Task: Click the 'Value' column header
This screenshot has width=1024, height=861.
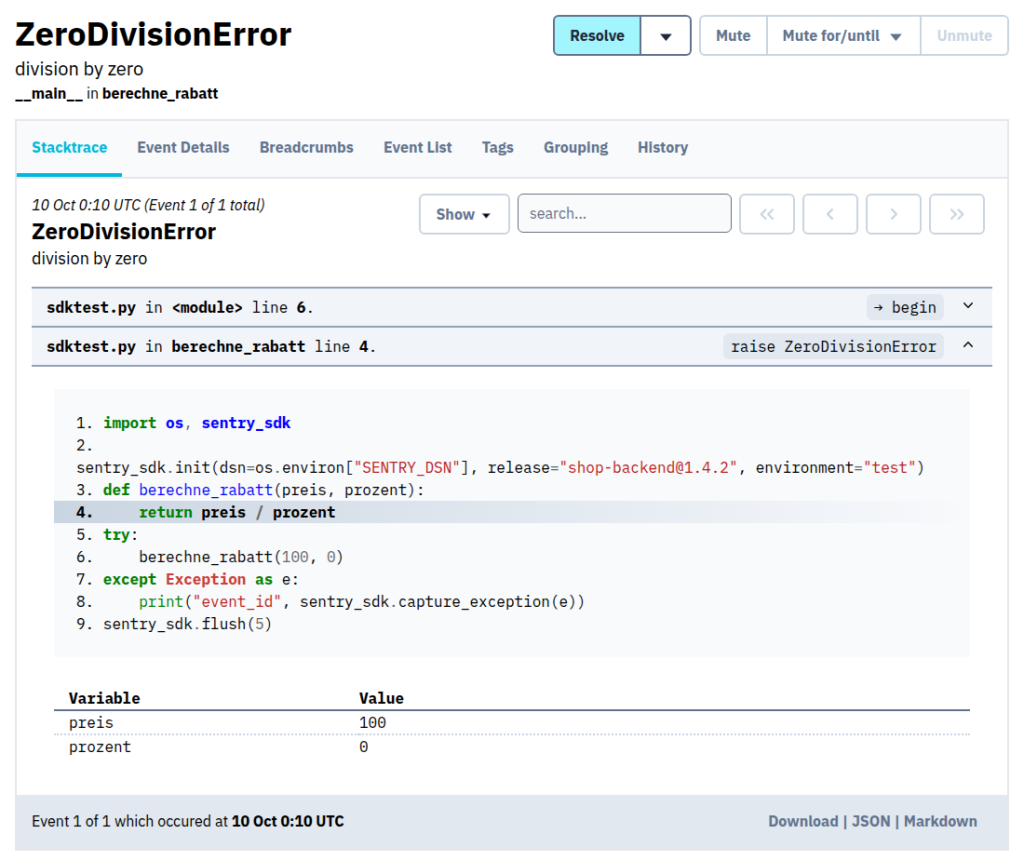Action: 381,698
